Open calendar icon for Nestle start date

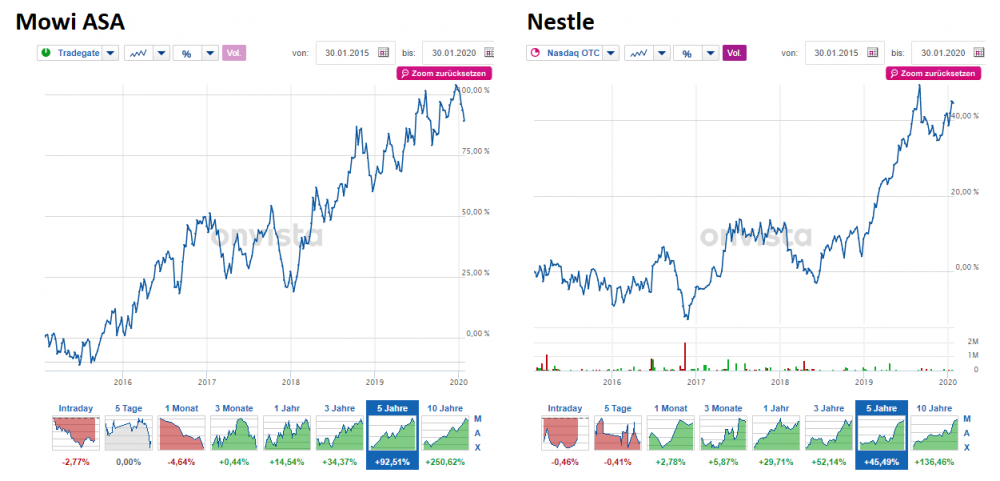tap(872, 53)
